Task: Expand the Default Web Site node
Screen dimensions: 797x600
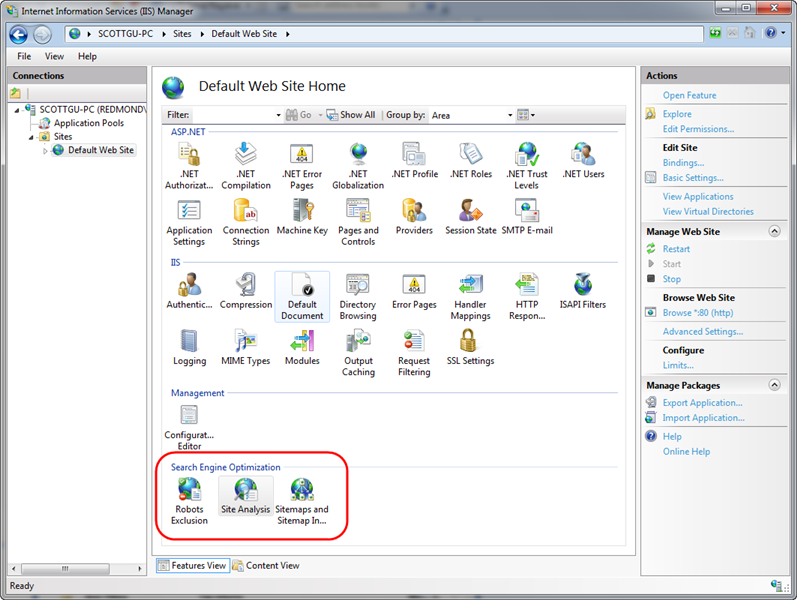Action: [x=45, y=151]
